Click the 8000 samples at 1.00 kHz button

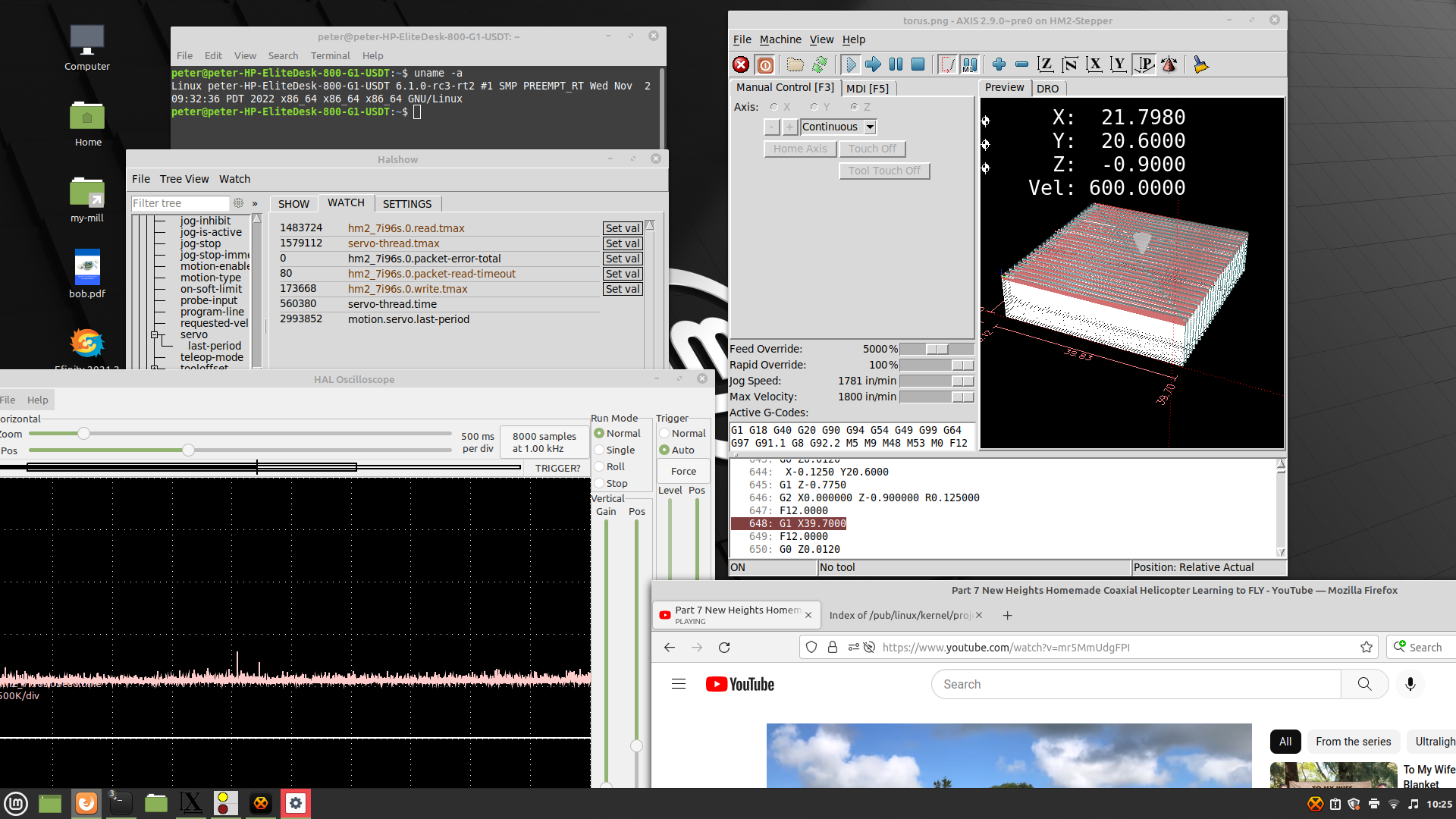pos(544,442)
